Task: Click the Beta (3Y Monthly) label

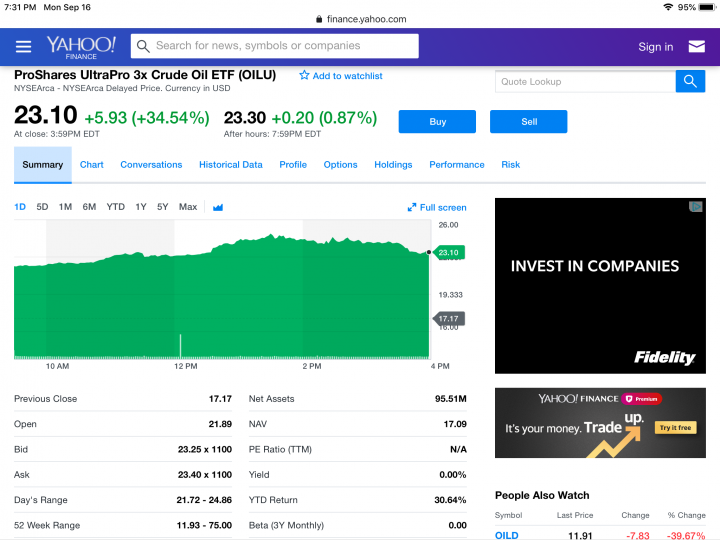Action: click(x=286, y=525)
